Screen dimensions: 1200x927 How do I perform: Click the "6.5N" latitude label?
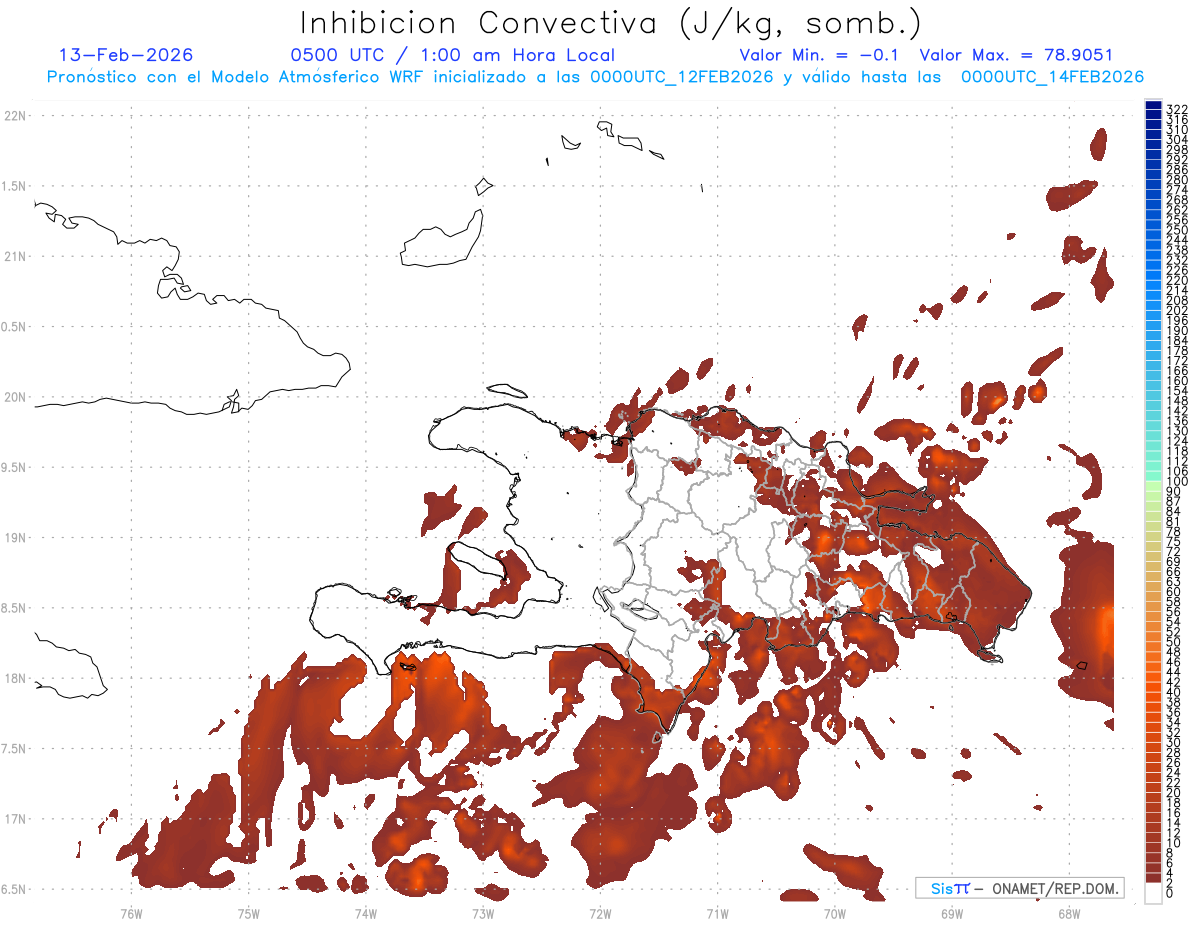(x=15, y=889)
